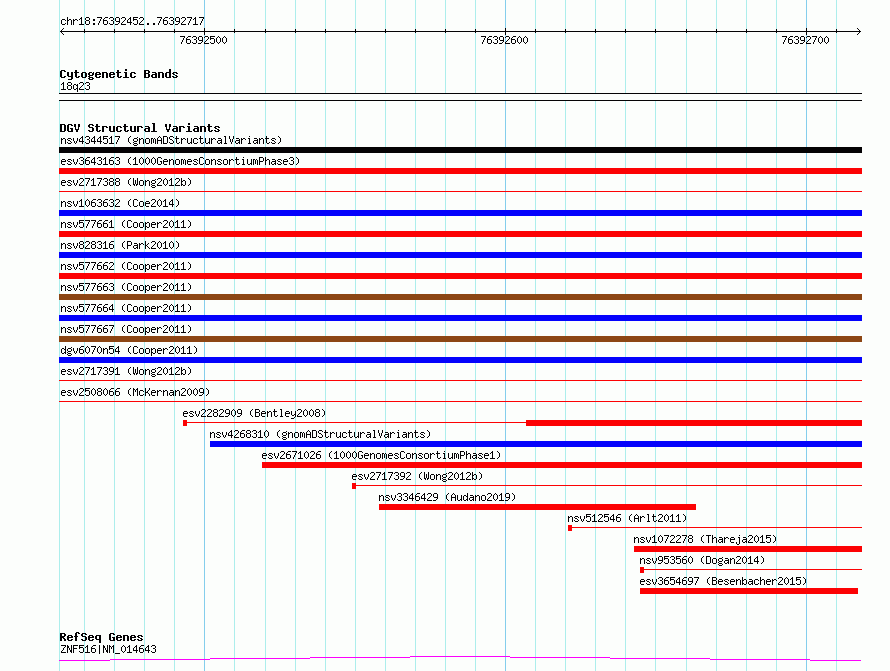The width and height of the screenshot is (890, 671).
Task: Select the black nsv4344517 variant bar
Action: coord(460,150)
